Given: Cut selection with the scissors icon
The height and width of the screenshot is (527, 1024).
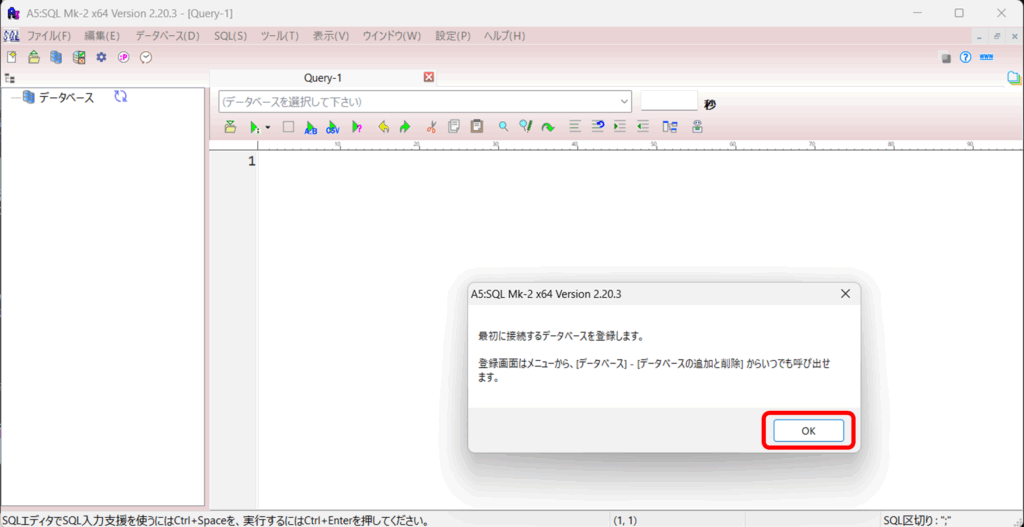Looking at the screenshot, I should 431,127.
